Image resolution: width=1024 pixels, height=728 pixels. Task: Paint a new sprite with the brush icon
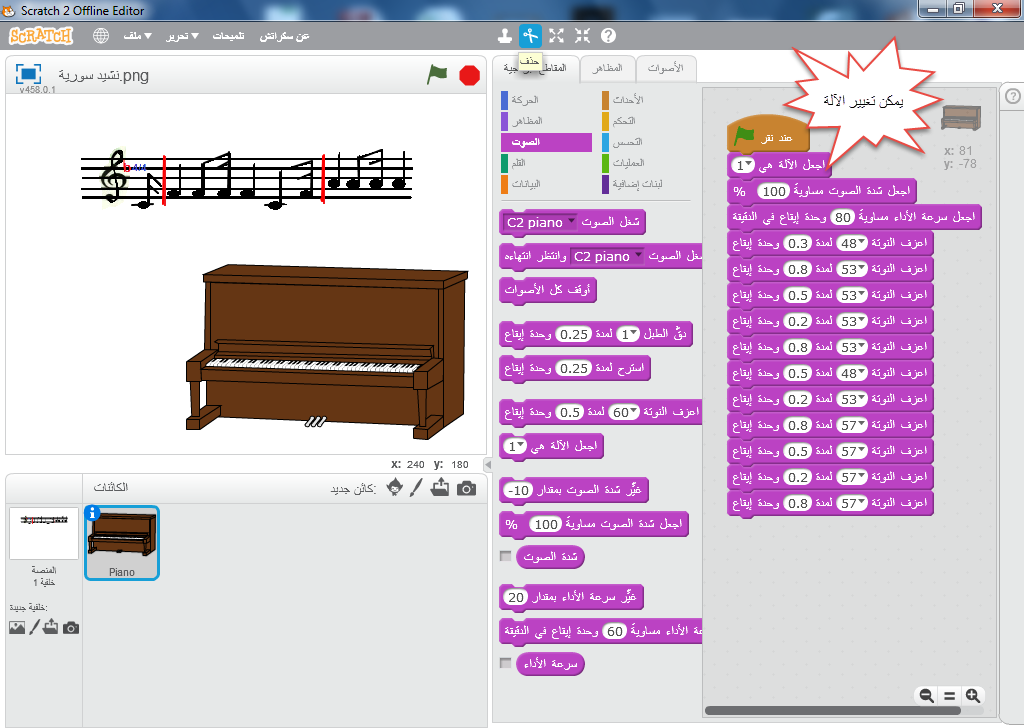(419, 488)
